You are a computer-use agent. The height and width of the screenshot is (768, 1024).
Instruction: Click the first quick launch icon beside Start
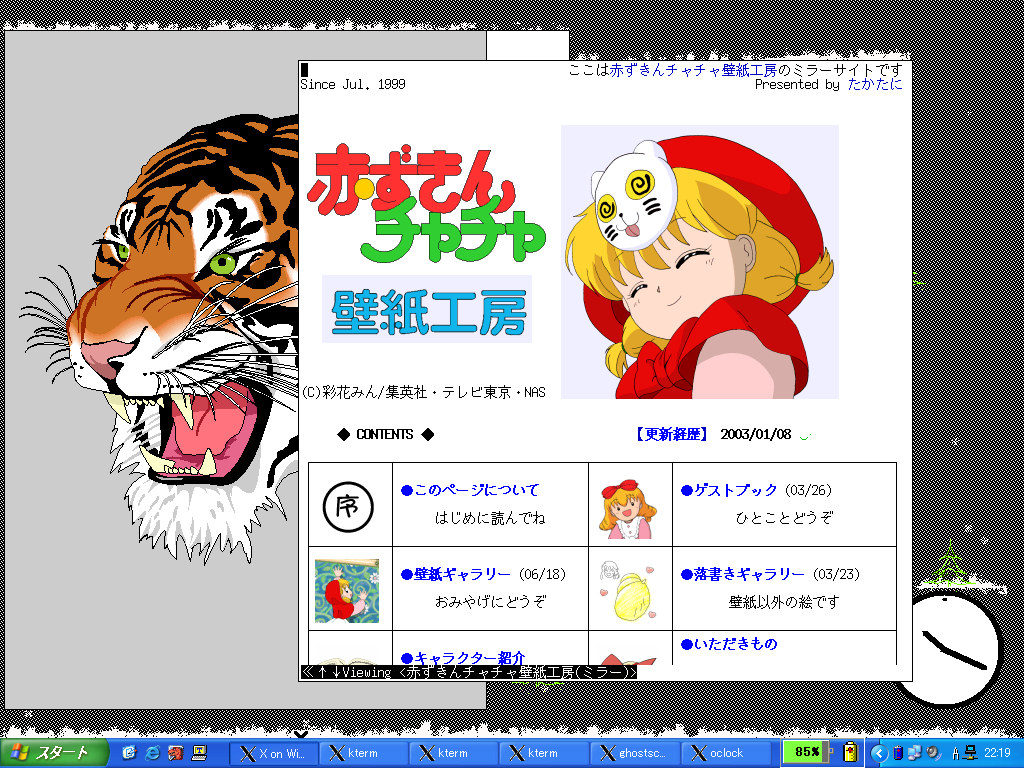coord(129,753)
